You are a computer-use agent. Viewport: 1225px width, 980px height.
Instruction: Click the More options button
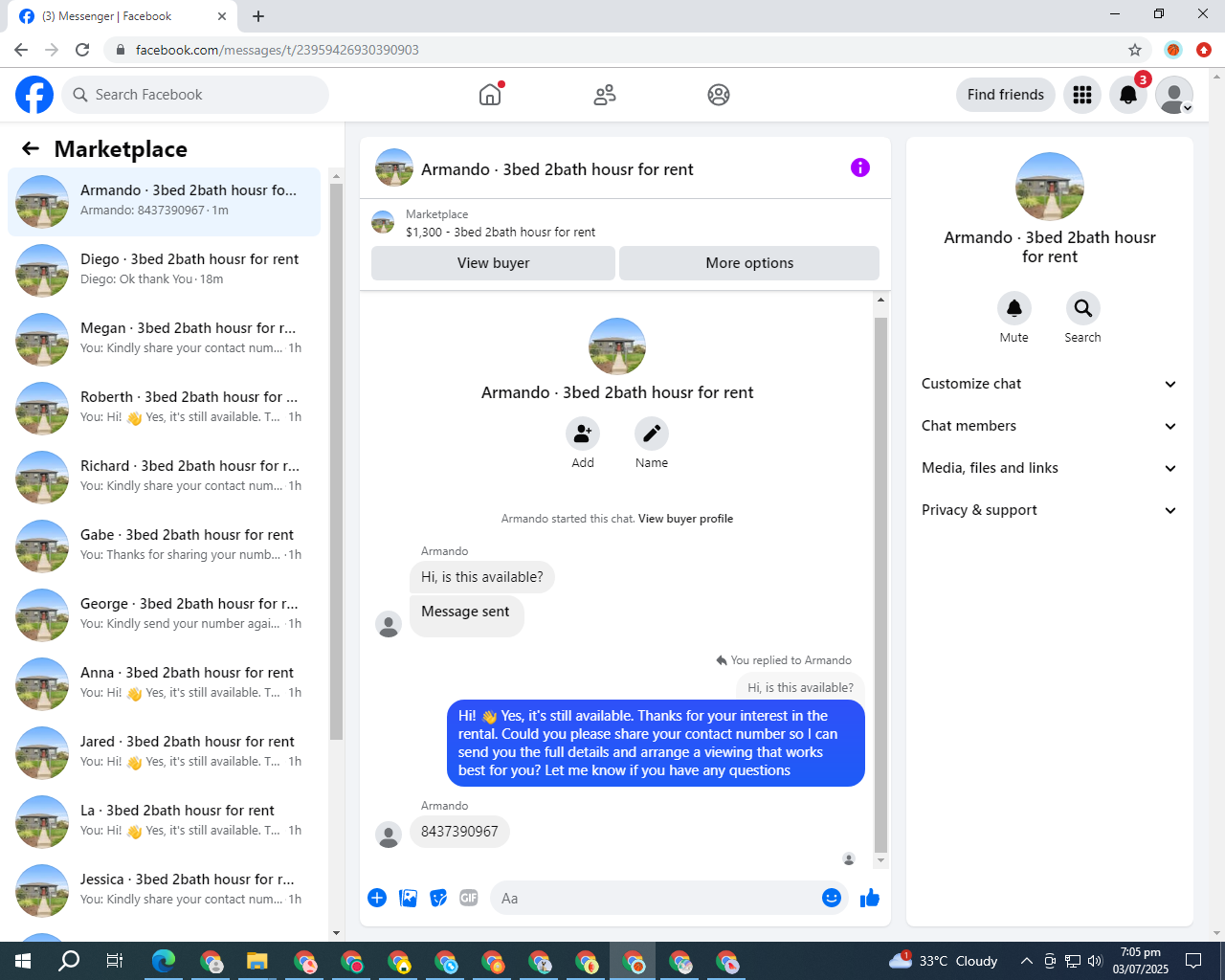pyautogui.click(x=749, y=263)
